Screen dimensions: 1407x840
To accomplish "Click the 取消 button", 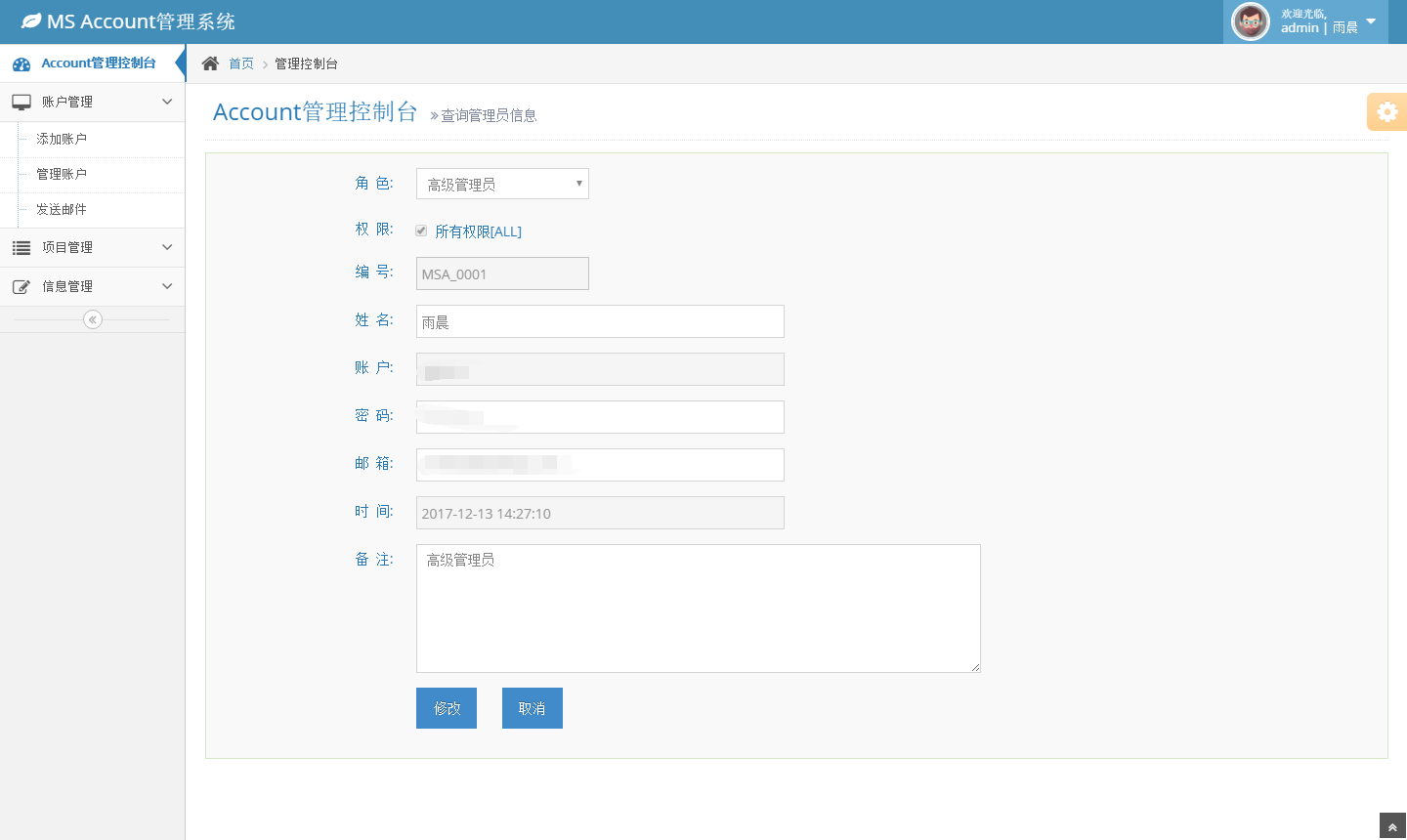I will coord(533,708).
